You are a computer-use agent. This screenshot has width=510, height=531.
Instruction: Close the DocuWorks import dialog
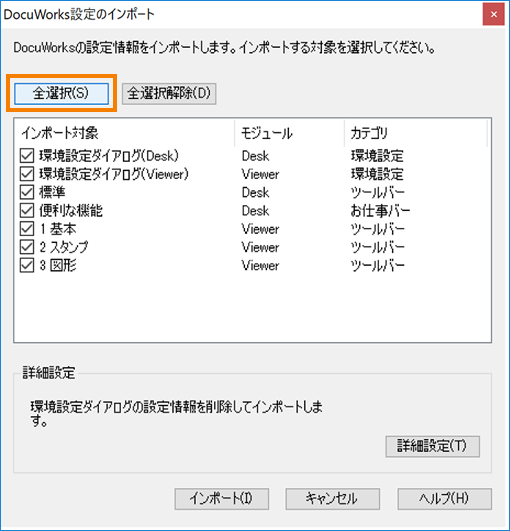[493, 14]
